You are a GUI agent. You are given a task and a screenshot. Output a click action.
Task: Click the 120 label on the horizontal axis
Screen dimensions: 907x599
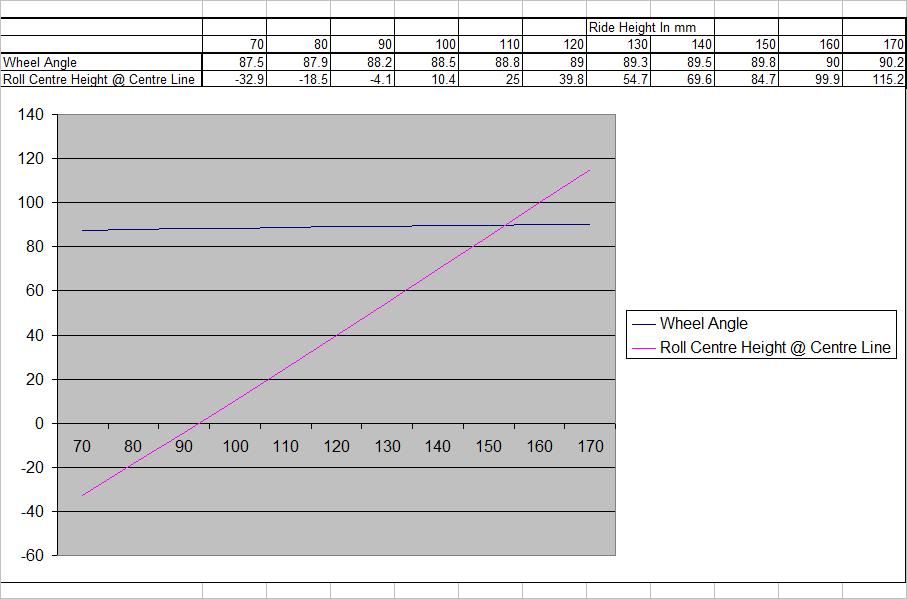[337, 446]
